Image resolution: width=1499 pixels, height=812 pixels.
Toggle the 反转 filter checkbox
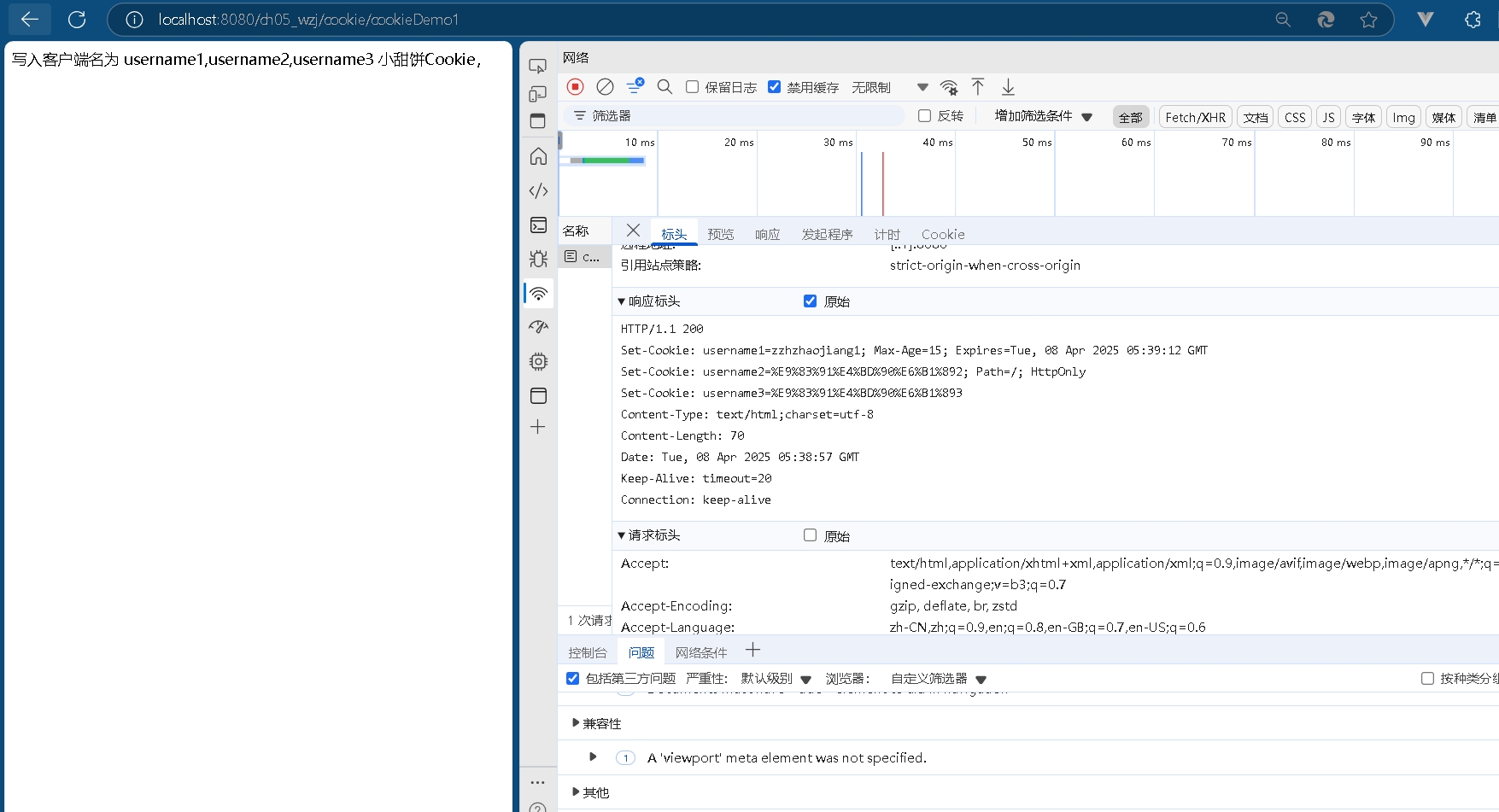(x=924, y=116)
